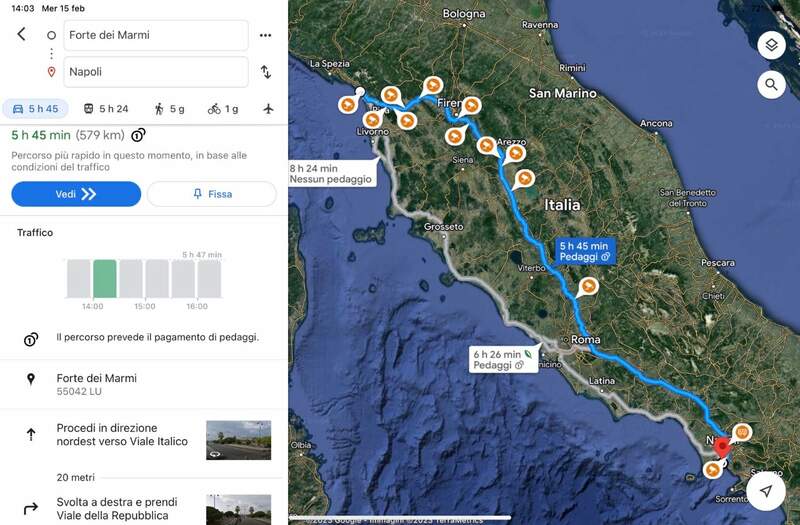
Task: Tap the back arrow
Action: point(22,34)
